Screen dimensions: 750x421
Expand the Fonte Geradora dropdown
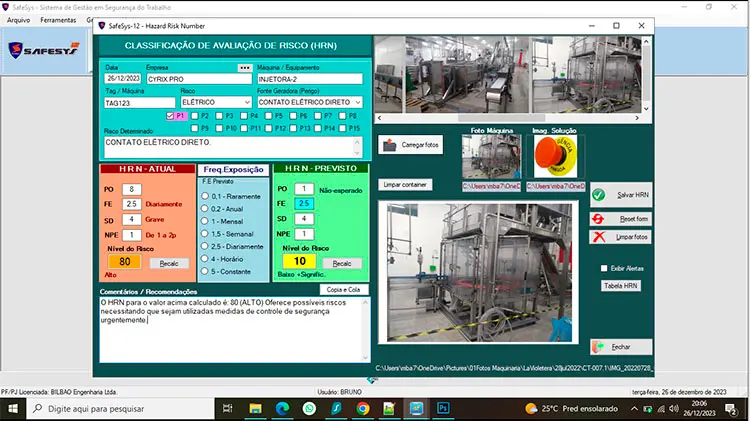pyautogui.click(x=359, y=102)
